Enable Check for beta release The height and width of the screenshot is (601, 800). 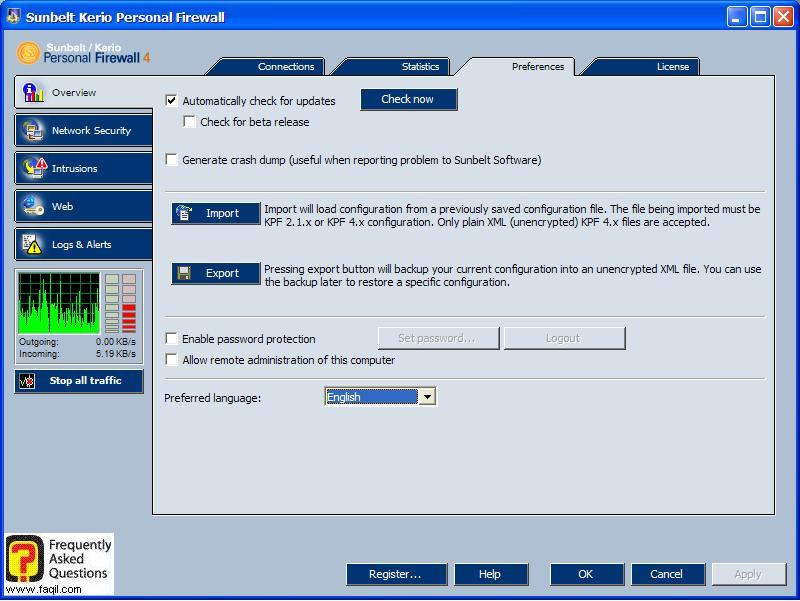pos(188,120)
